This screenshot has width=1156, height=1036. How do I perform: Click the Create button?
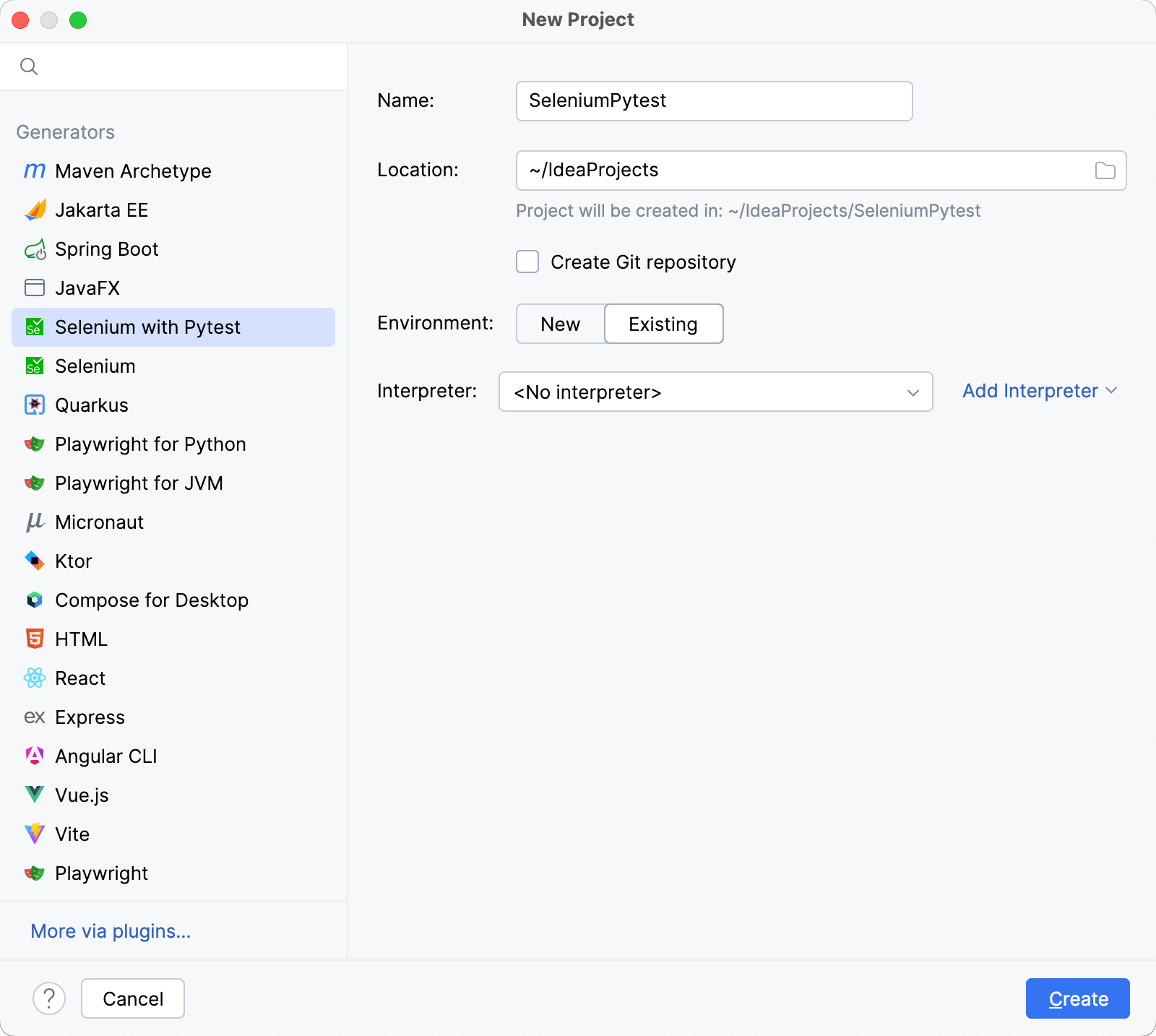tap(1077, 998)
